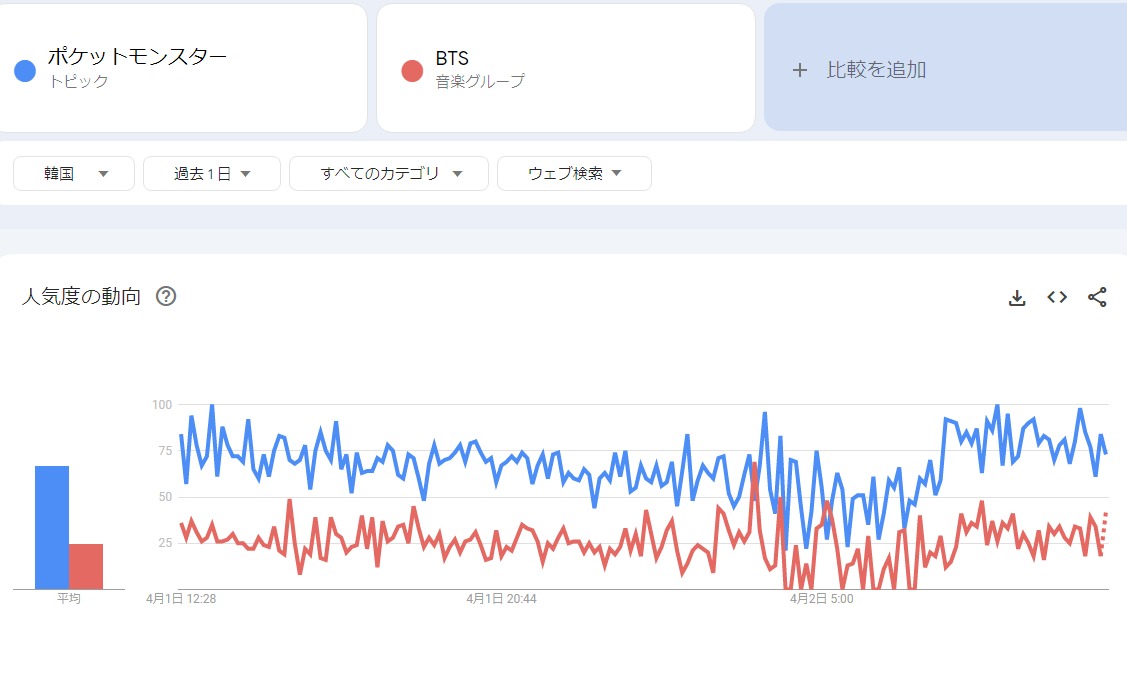Click the red average bar
This screenshot has width=1127, height=673.
pyautogui.click(x=86, y=566)
